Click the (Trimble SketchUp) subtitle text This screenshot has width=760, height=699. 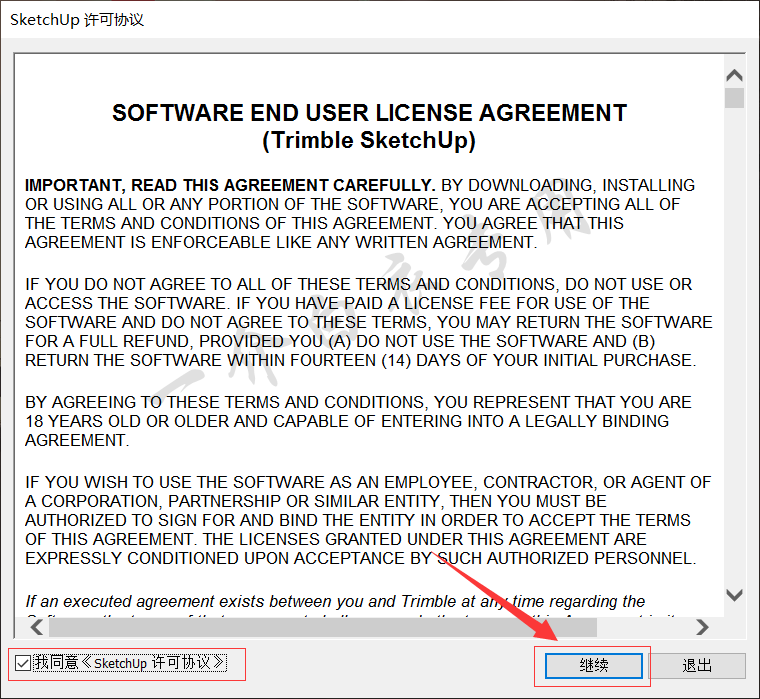pos(369,141)
